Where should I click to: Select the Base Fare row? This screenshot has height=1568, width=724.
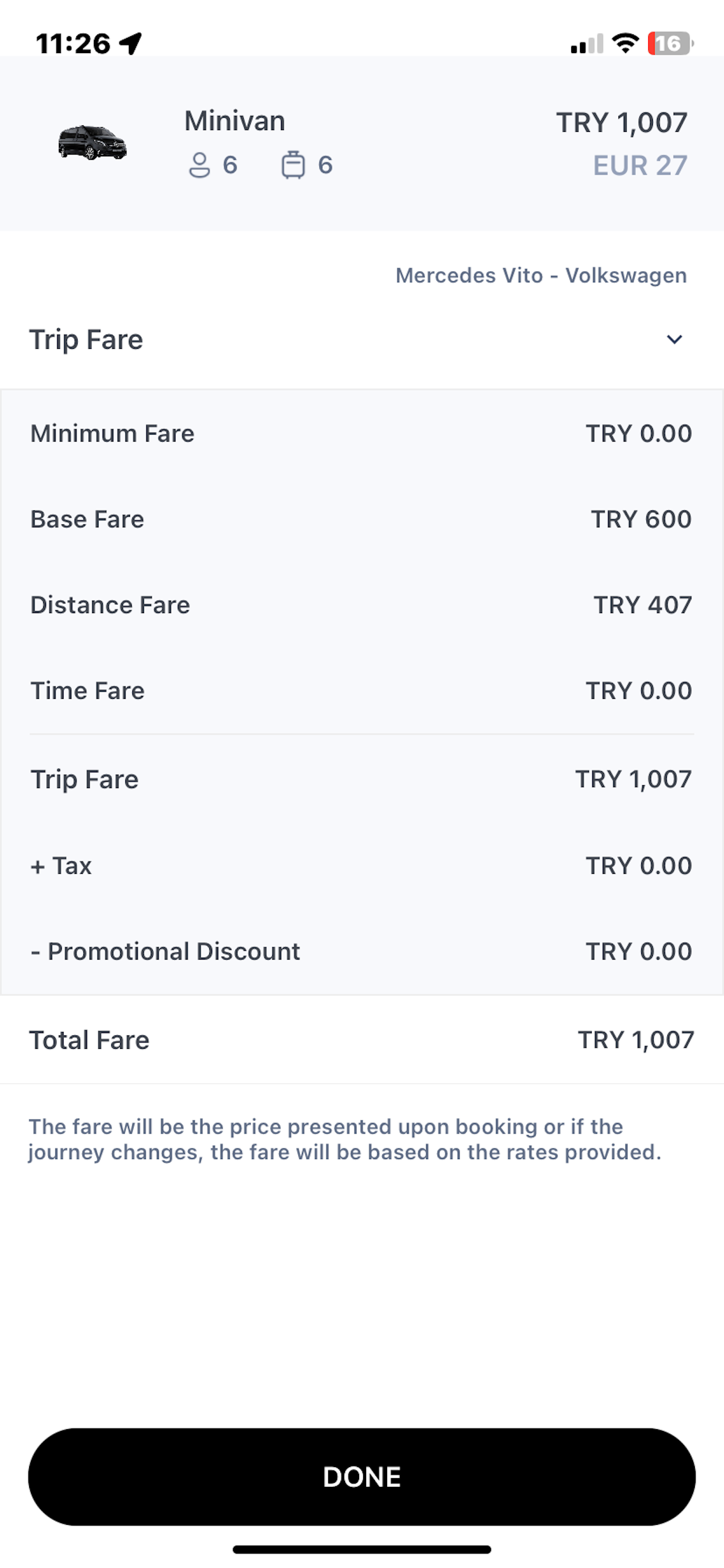(361, 519)
